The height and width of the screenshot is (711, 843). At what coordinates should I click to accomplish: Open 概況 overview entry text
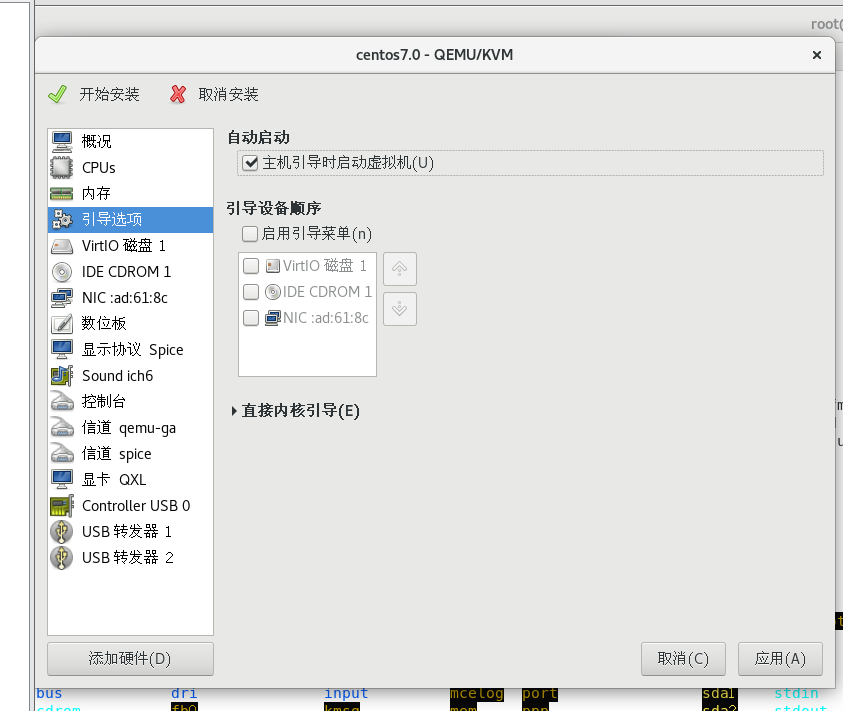tap(97, 141)
